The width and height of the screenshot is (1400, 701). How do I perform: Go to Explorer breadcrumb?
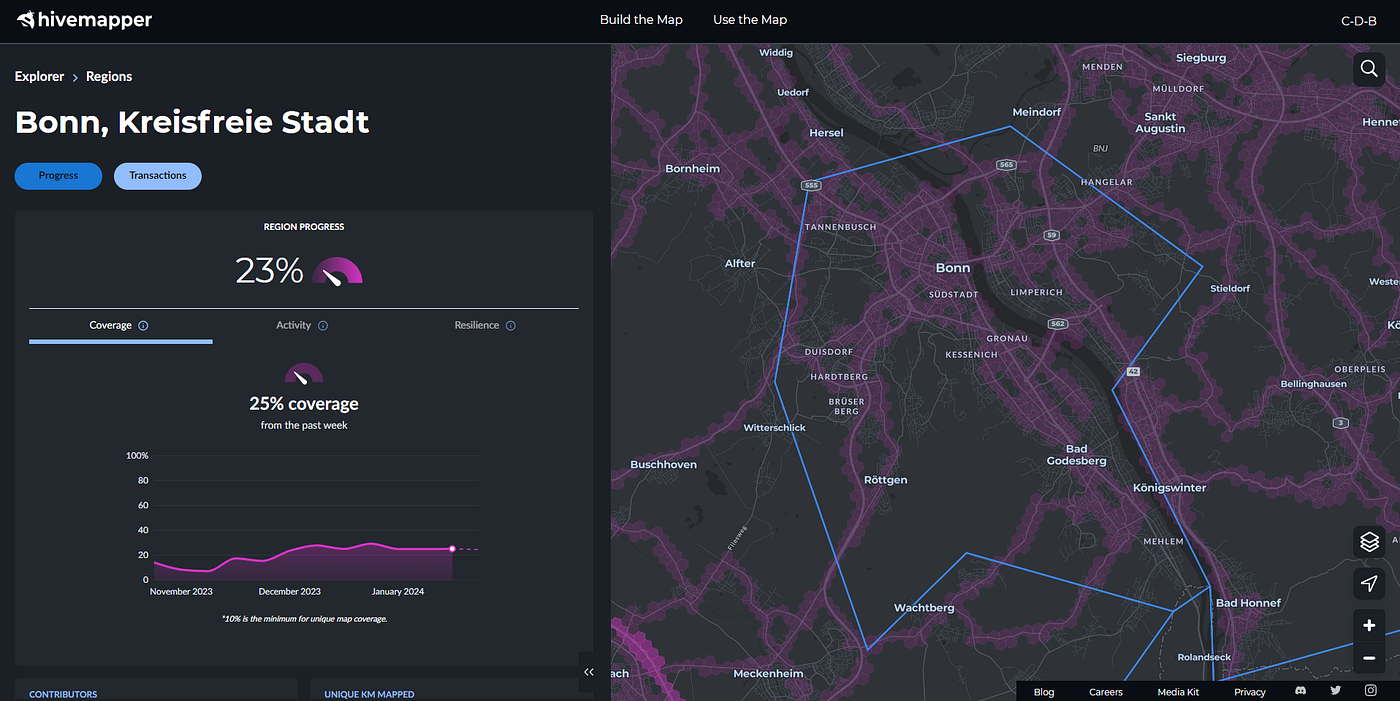39,77
